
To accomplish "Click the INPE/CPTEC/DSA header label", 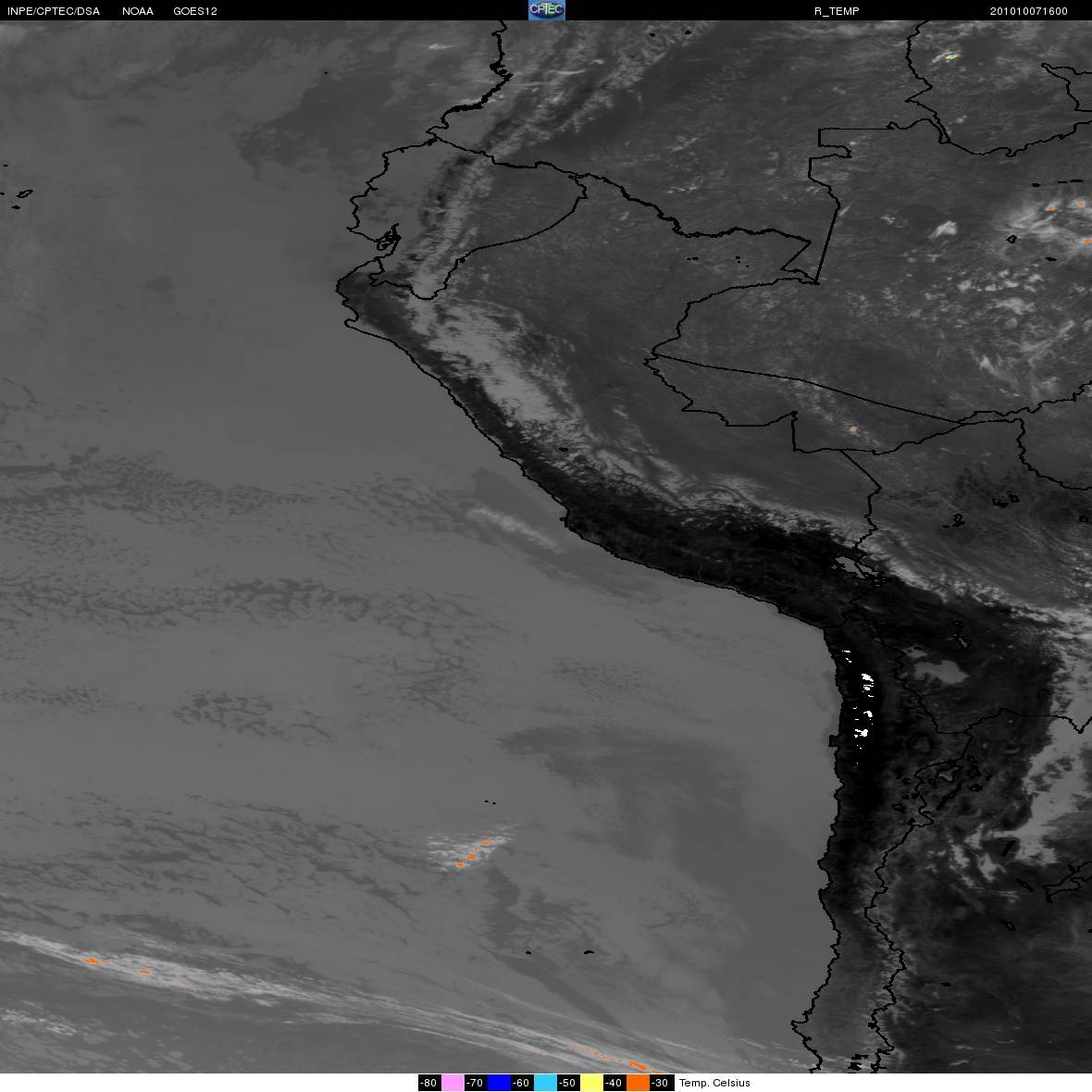I will [54, 11].
